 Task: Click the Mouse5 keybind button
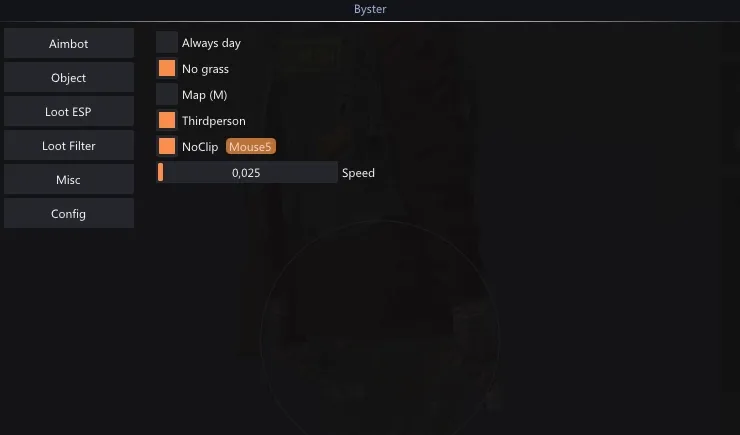251,147
